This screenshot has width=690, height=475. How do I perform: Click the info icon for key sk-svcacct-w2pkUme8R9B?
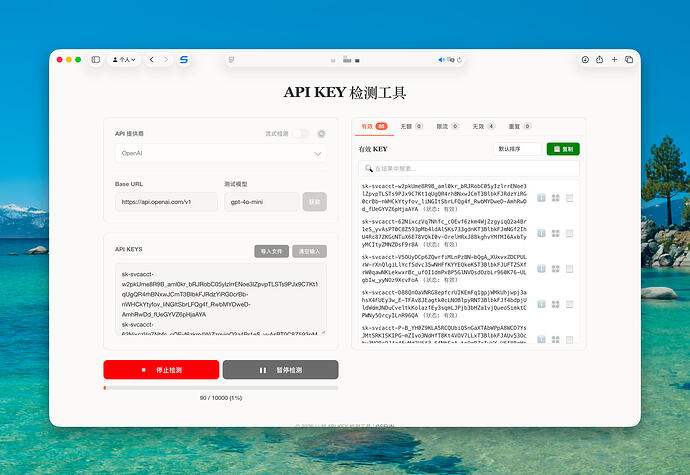click(x=542, y=198)
